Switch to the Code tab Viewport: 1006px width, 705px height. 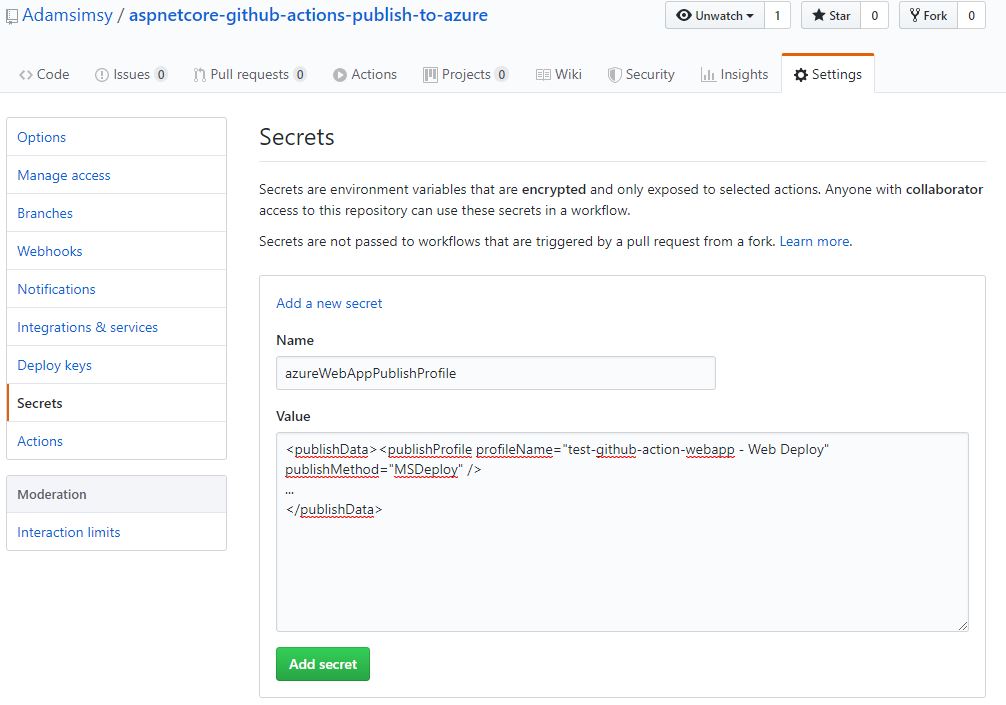[x=44, y=73]
